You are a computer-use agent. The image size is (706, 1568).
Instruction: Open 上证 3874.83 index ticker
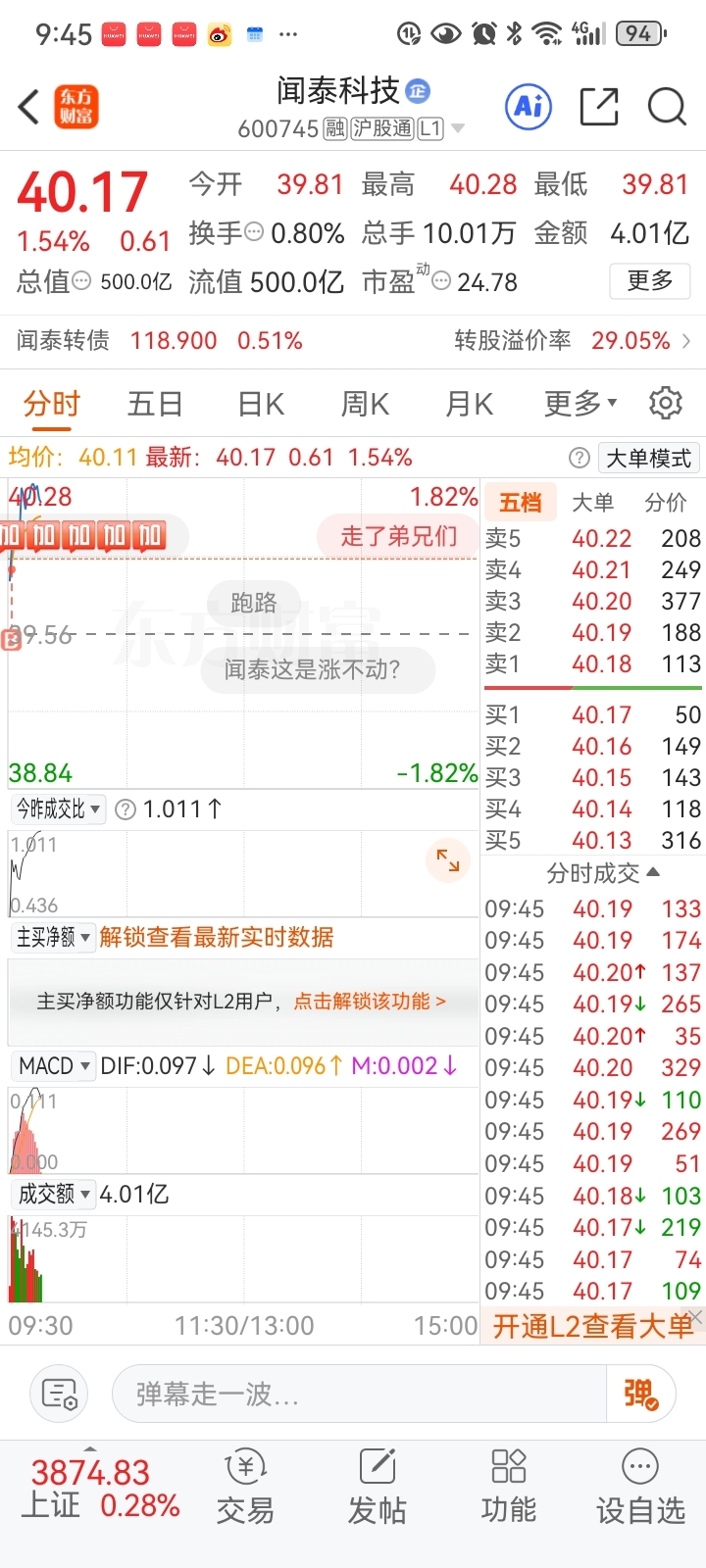click(x=99, y=1488)
